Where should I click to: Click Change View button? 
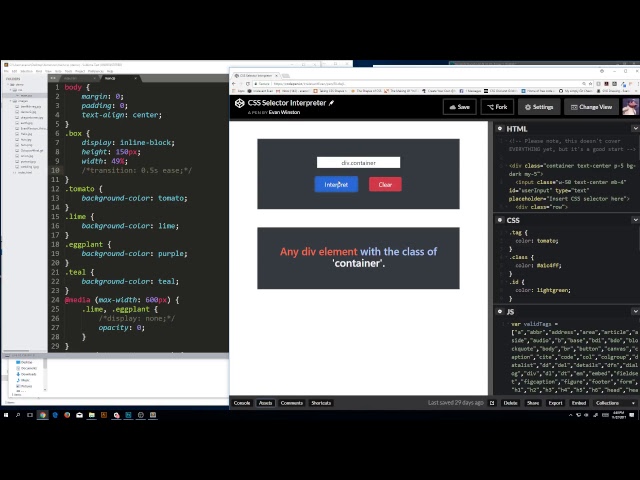(x=591, y=107)
